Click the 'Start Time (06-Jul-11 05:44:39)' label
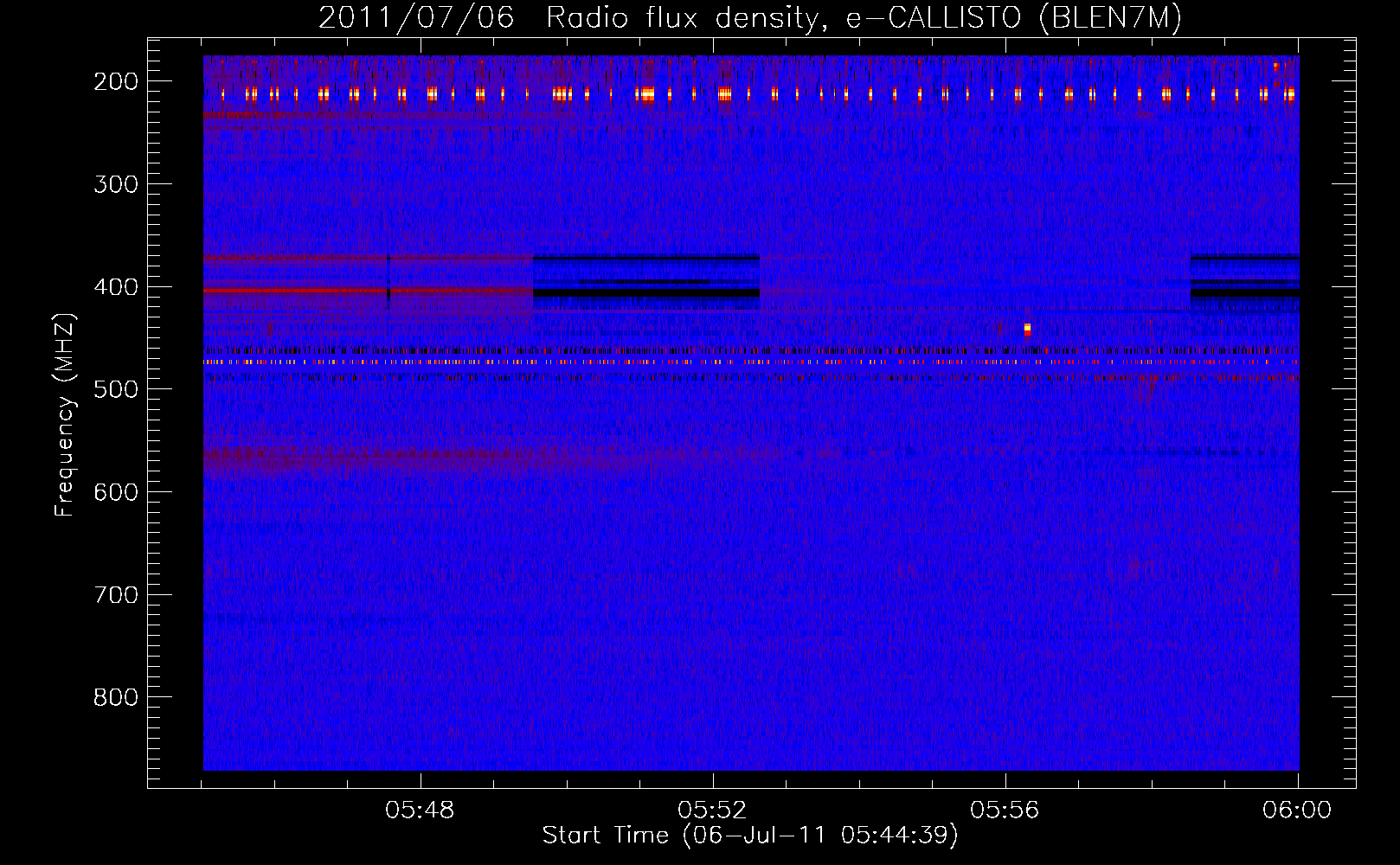 coord(750,836)
